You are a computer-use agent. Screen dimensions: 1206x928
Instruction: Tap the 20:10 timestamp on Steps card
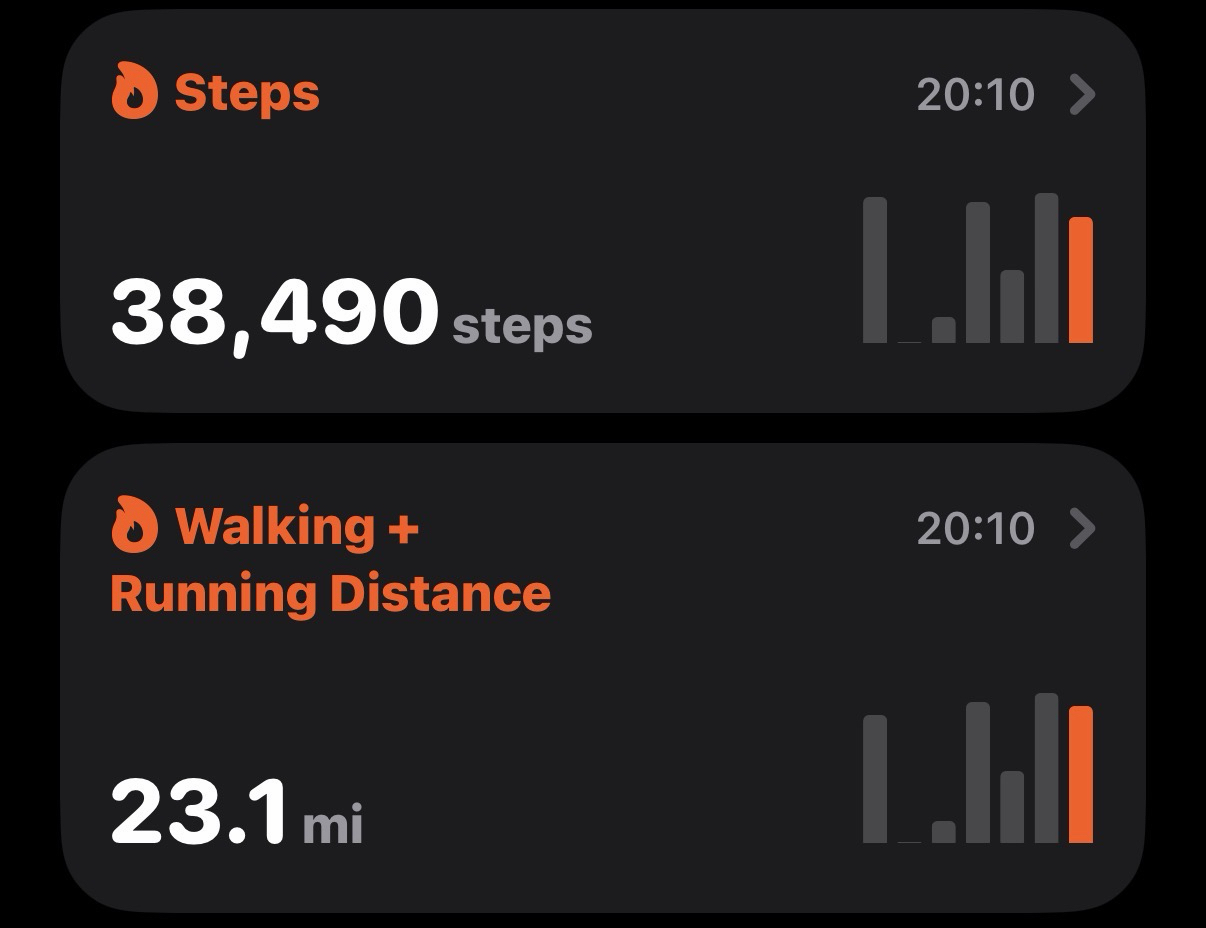[x=974, y=95]
